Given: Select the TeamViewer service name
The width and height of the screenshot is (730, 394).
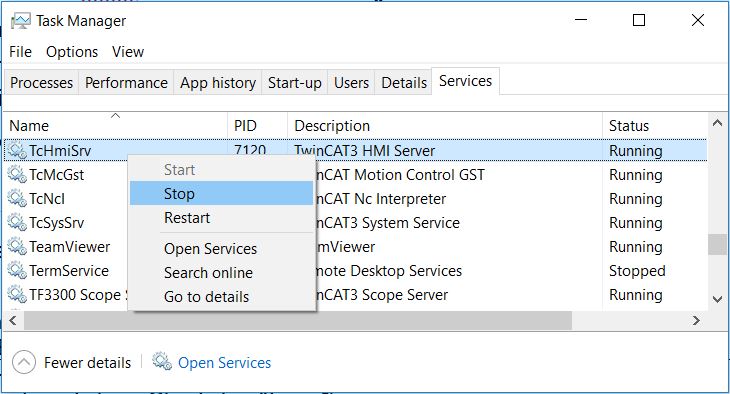Looking at the screenshot, I should coord(70,246).
